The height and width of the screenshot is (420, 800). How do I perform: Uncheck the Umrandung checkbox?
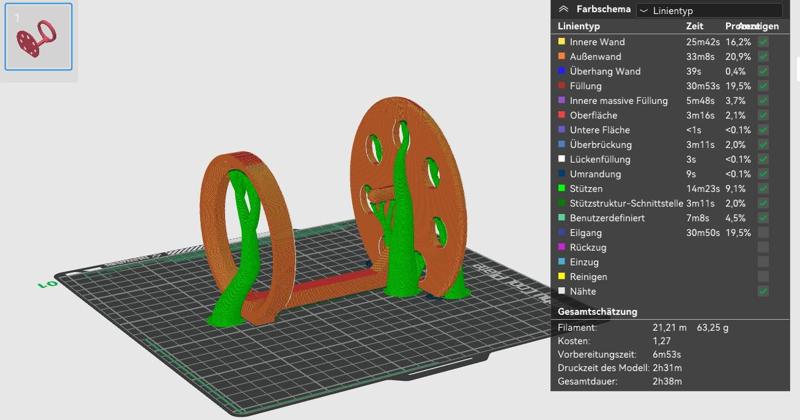[x=763, y=174]
